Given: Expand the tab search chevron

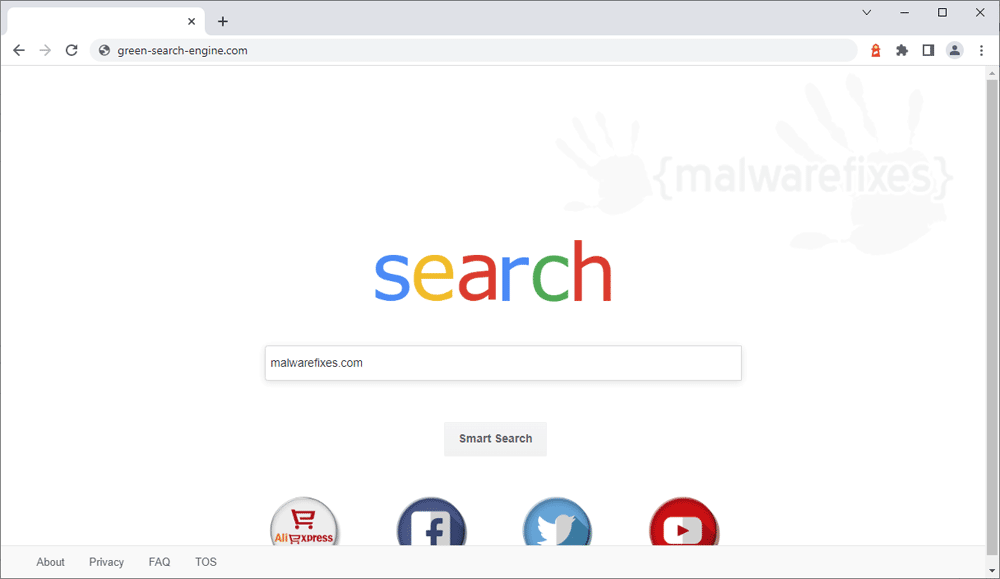Looking at the screenshot, I should 867,13.
